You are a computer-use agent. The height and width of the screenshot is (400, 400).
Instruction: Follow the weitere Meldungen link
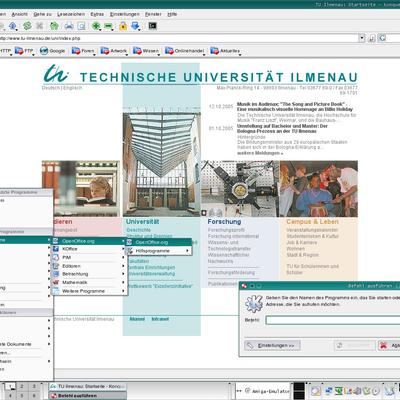click(260, 153)
